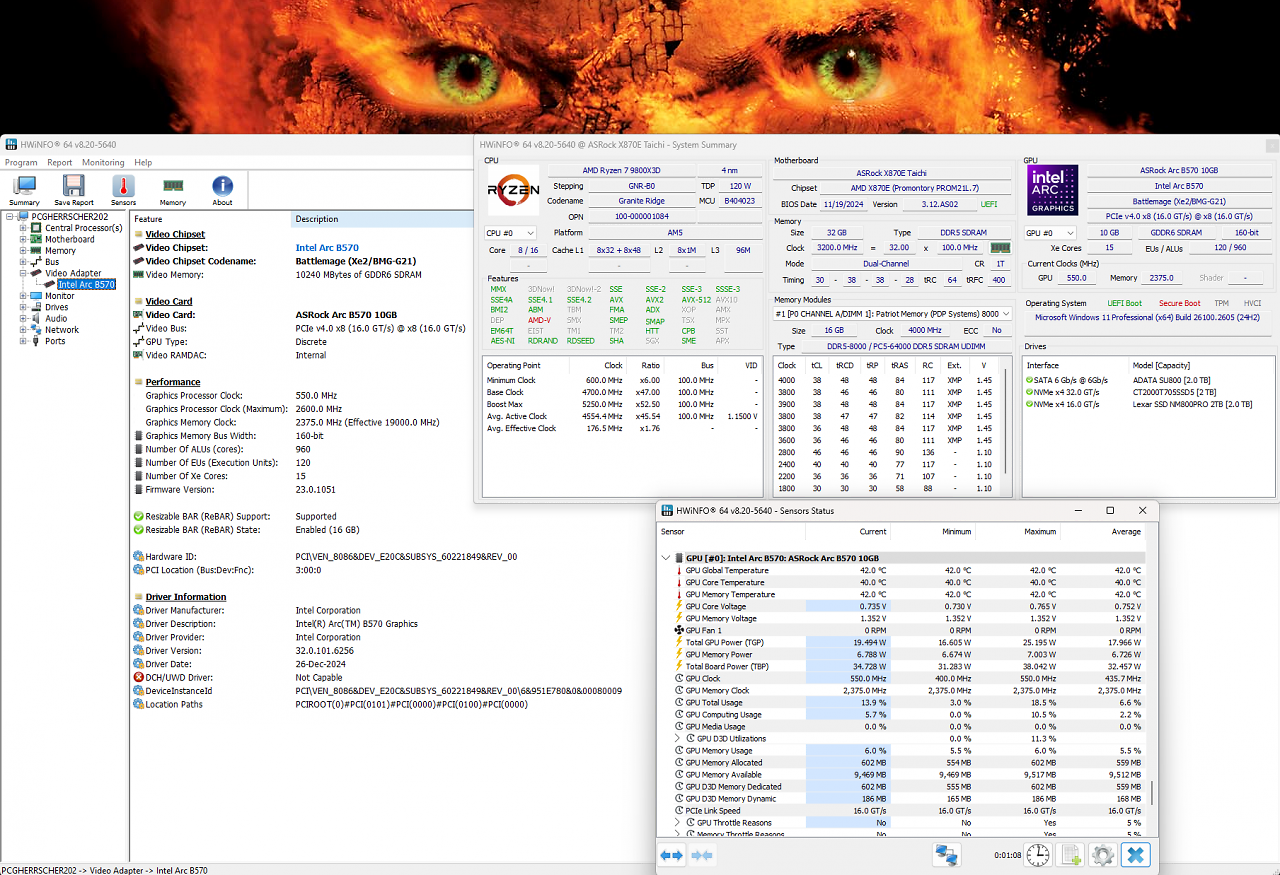
Task: Click the Driver Version 32.0.101.6256 value
Action: 325,650
